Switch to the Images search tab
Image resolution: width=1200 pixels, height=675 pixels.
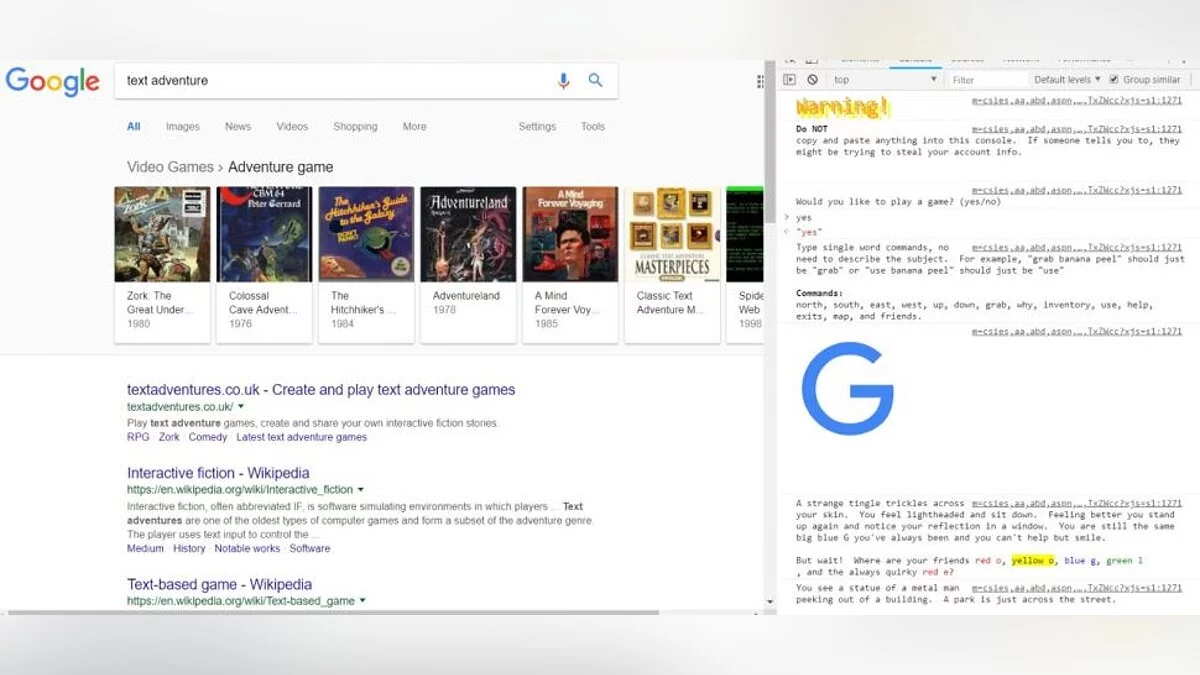(182, 127)
